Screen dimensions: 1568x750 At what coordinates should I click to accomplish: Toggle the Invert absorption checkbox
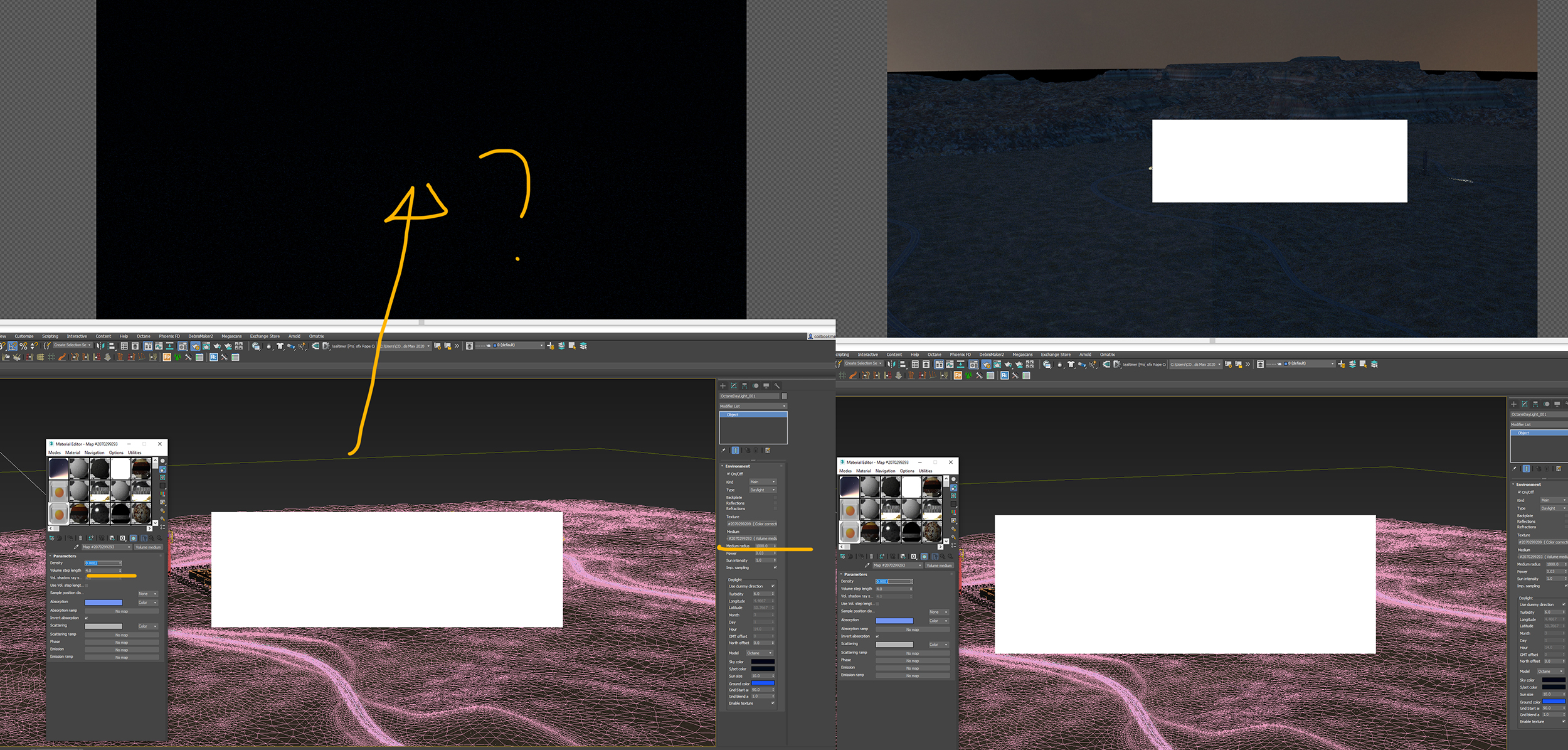87,618
